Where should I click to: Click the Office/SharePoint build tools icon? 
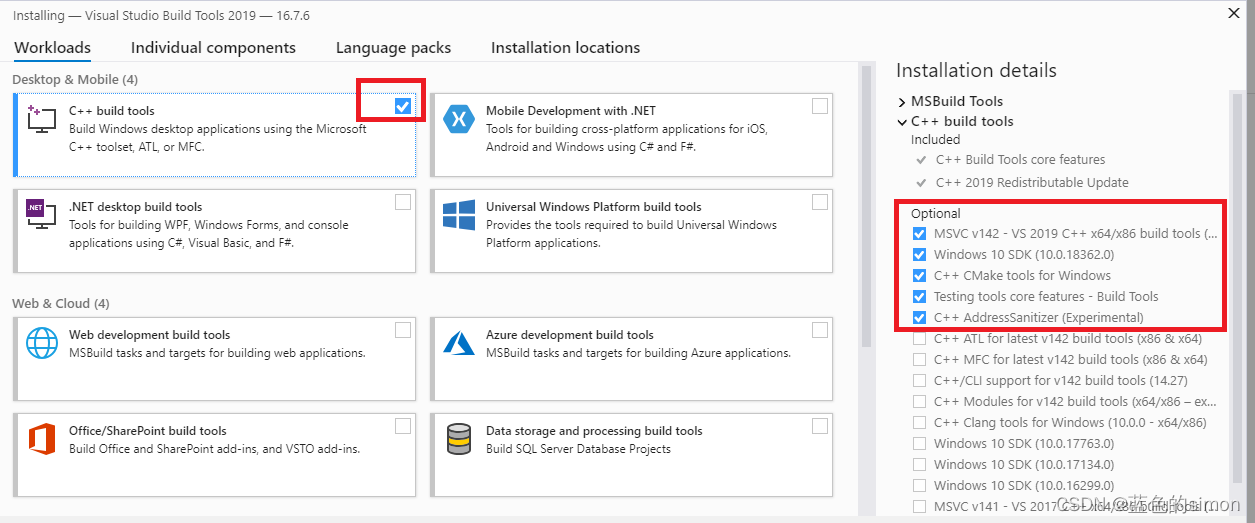point(42,439)
